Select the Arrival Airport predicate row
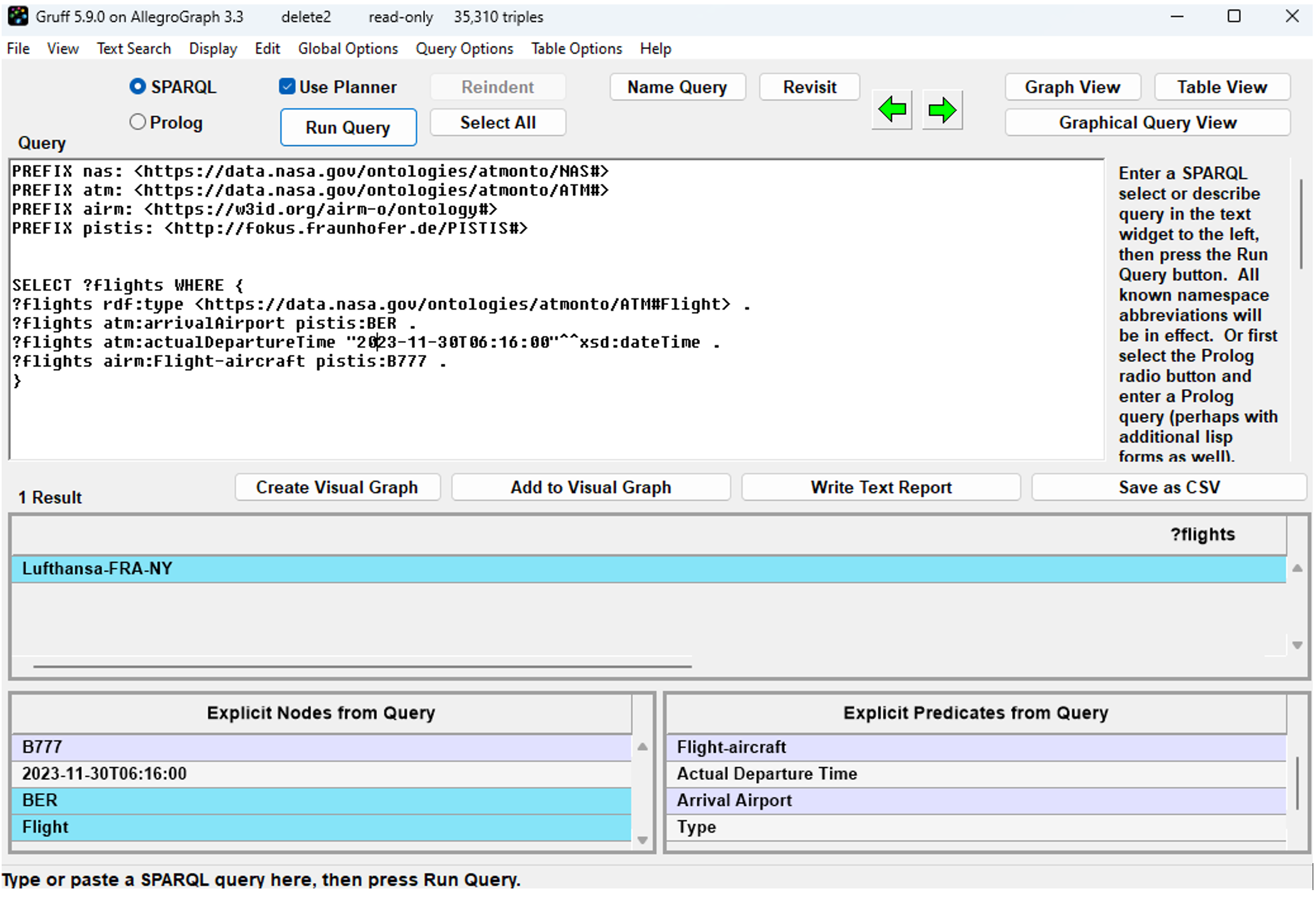The image size is (1316, 905). (x=975, y=801)
